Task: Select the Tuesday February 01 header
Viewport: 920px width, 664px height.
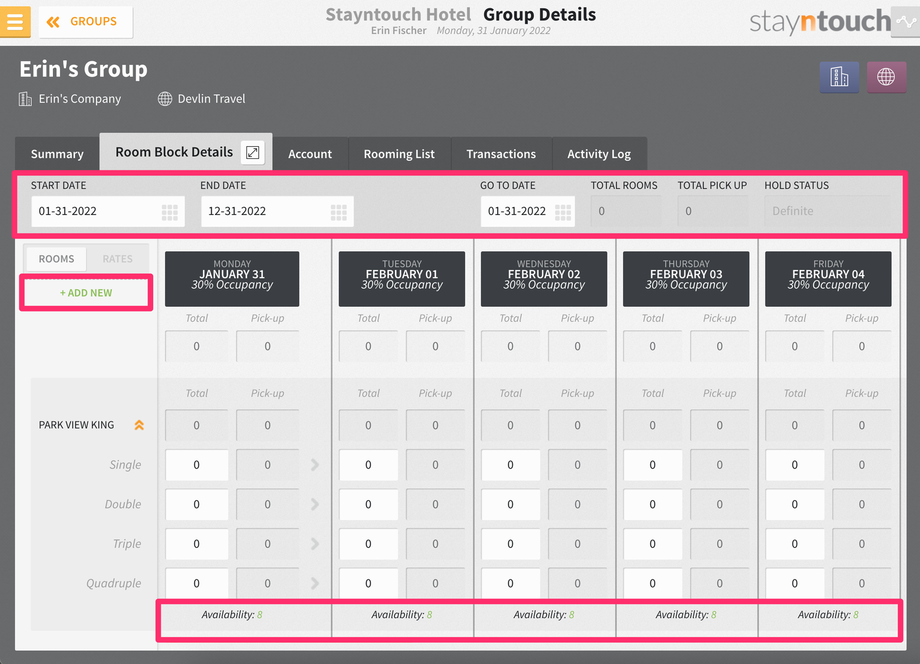Action: tap(402, 279)
